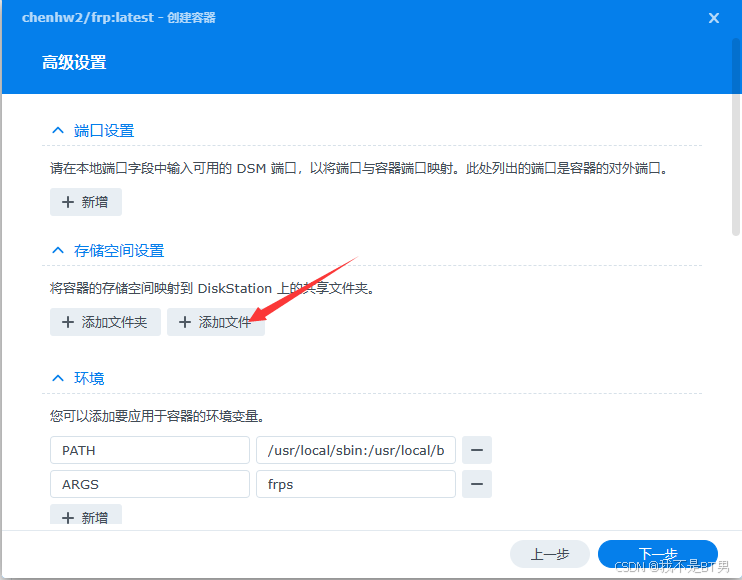Click the DSM port mapping description

coord(359,168)
